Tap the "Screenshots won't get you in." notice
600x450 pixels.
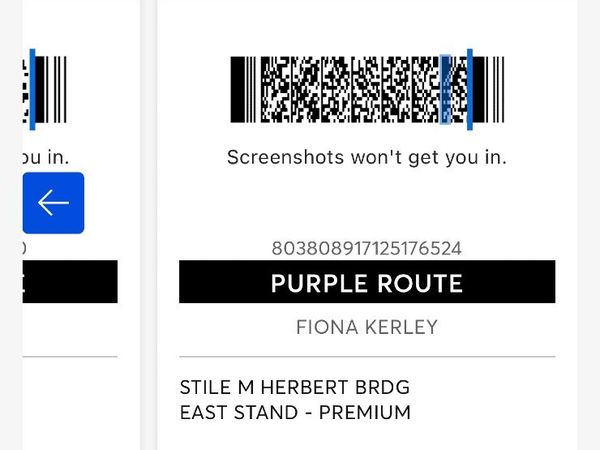pos(367,157)
